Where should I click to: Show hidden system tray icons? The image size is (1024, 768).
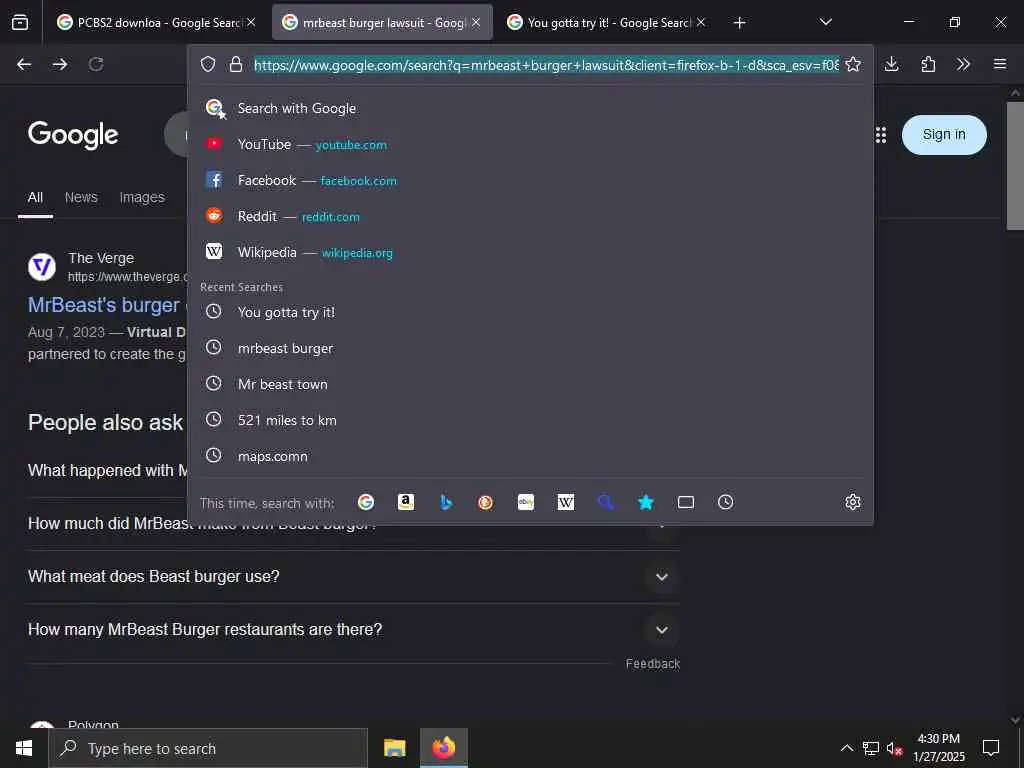846,748
